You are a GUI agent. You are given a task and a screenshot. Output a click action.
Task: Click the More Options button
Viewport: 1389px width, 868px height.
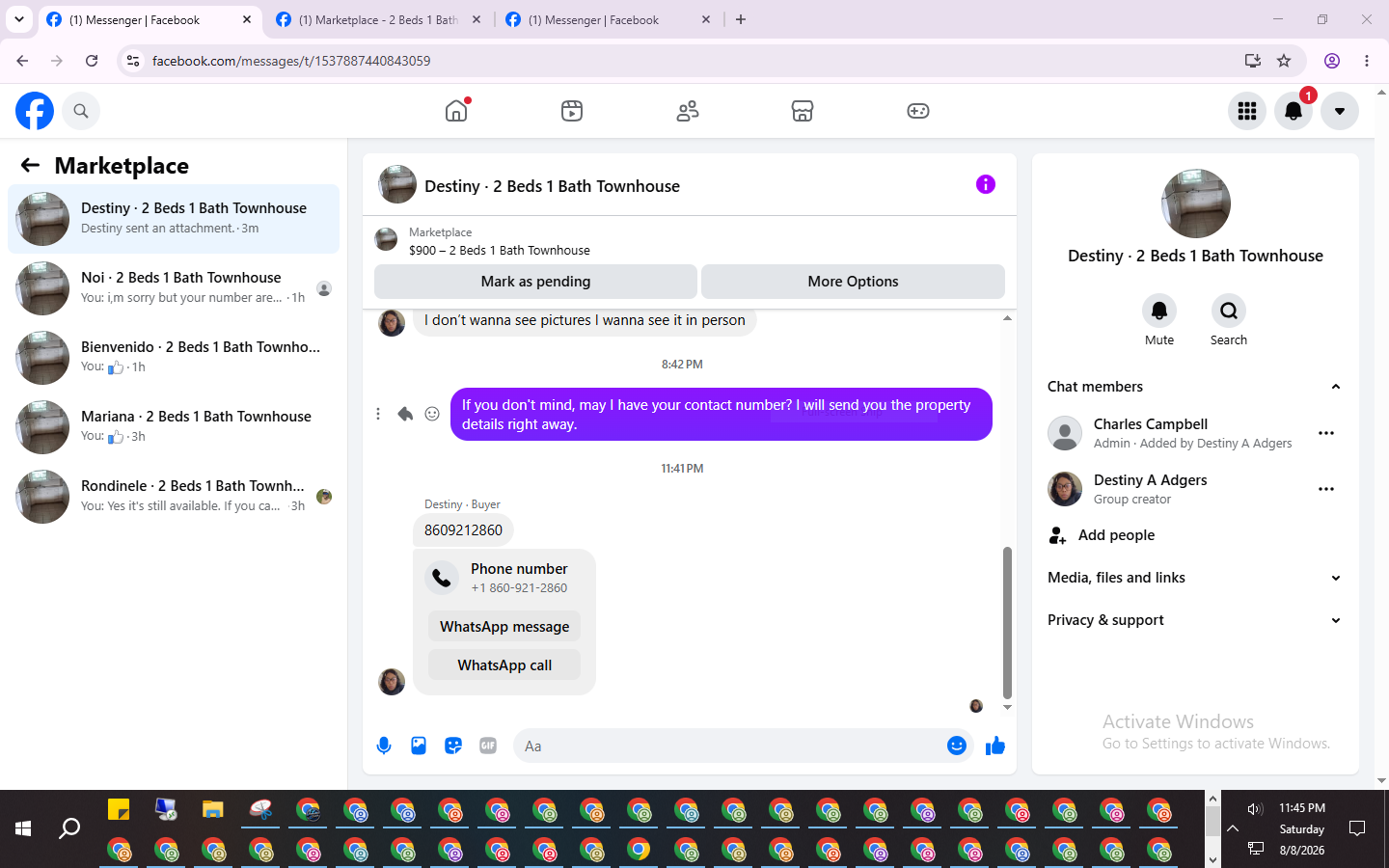(853, 282)
